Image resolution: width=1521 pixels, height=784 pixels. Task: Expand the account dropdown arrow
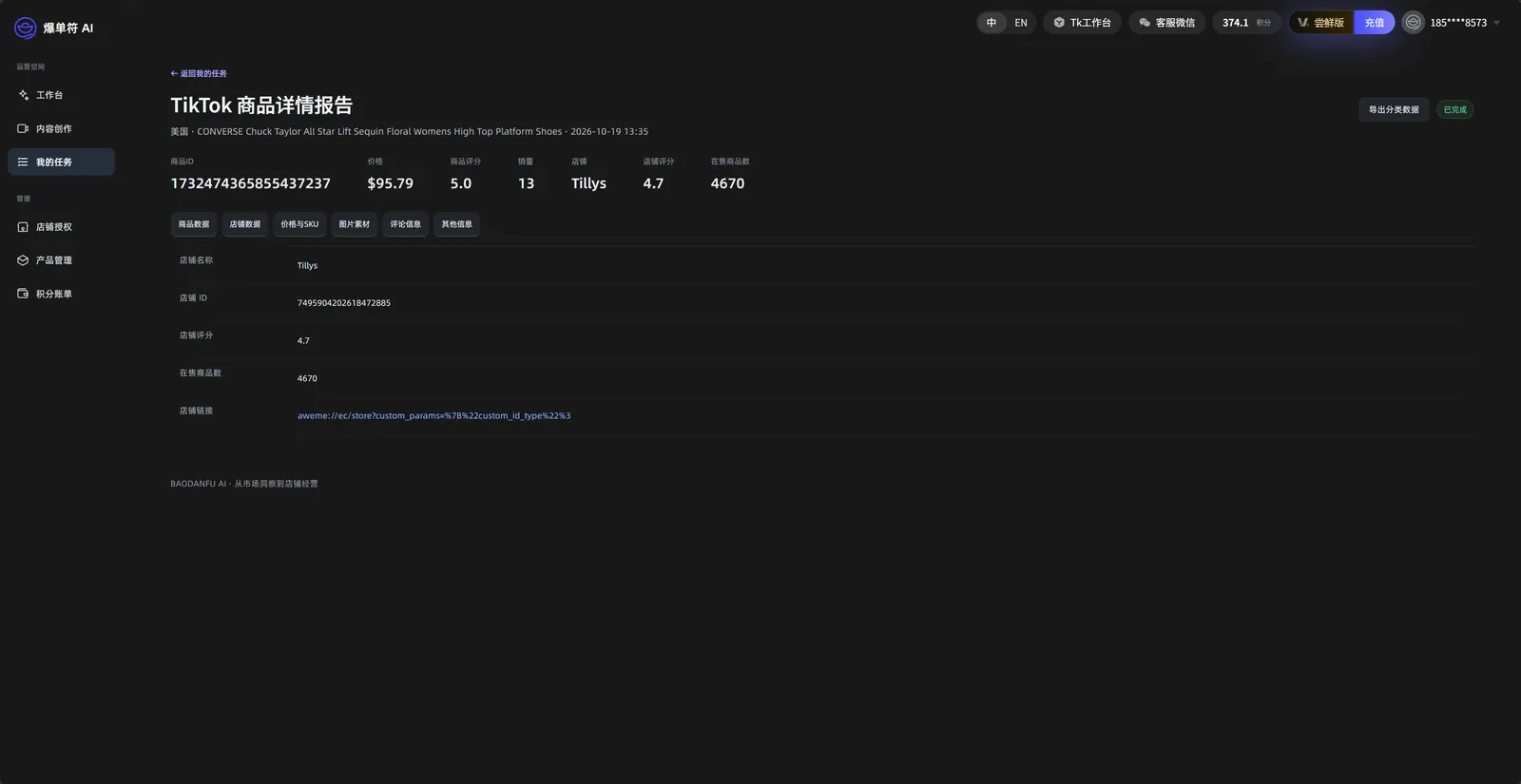pos(1496,23)
